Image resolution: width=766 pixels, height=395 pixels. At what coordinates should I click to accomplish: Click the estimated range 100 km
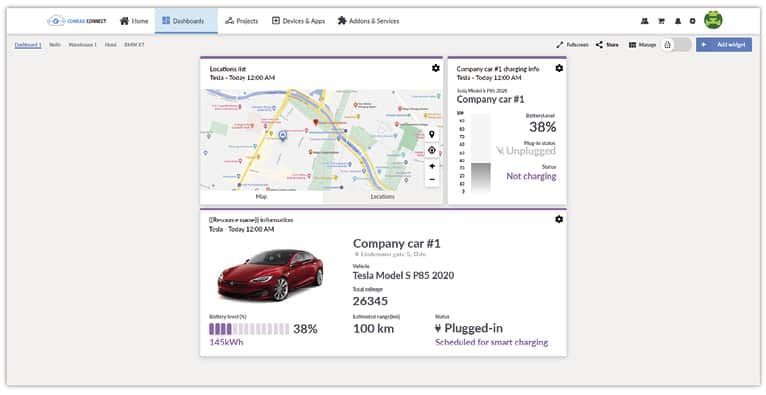374,329
